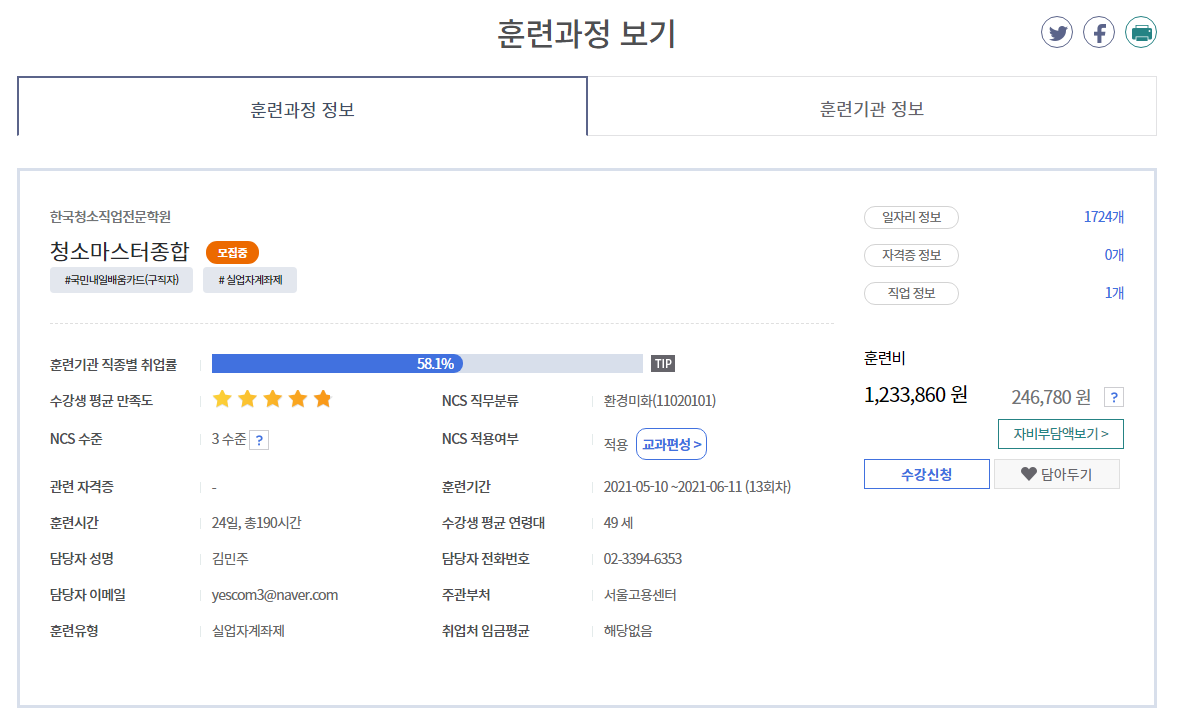Open the 자격증 정보 pill button
Viewport: 1178px width, 725px height.
(911, 255)
